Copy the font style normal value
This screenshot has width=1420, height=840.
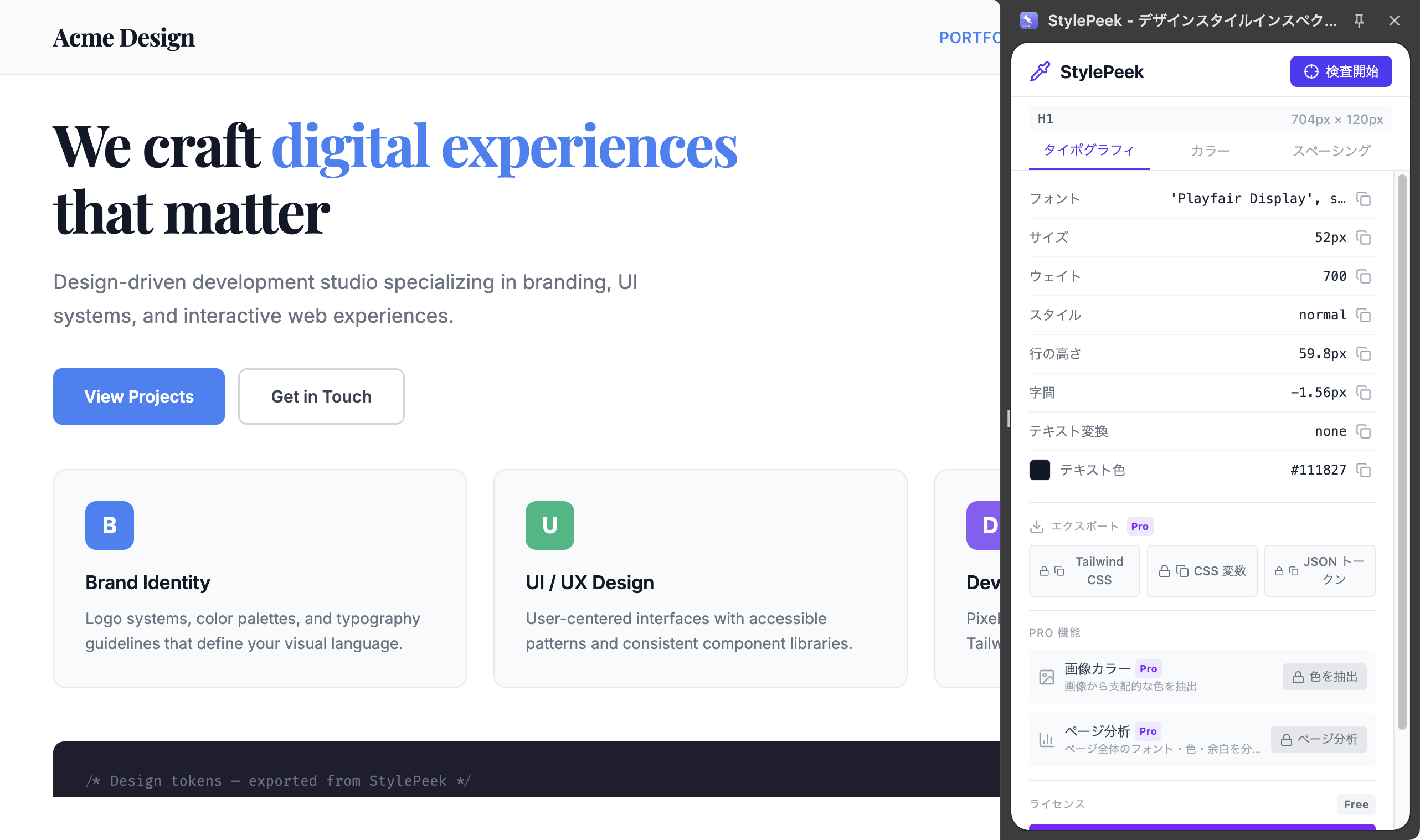[1364, 315]
